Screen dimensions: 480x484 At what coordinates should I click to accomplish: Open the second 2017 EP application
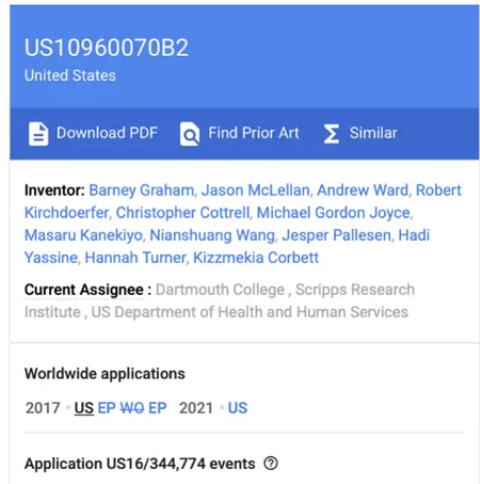click(x=157, y=408)
